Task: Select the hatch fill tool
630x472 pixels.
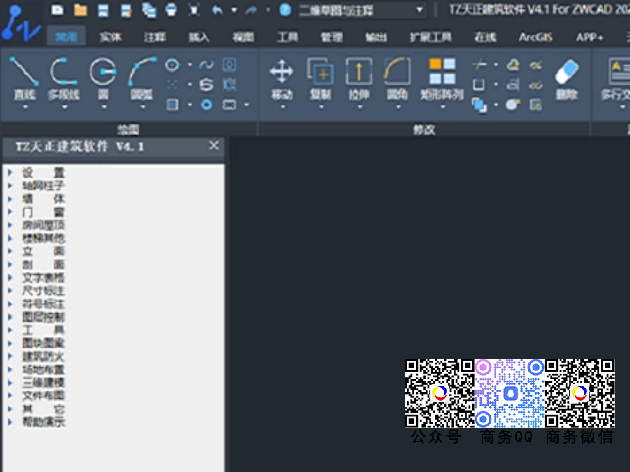Action: 172,105
